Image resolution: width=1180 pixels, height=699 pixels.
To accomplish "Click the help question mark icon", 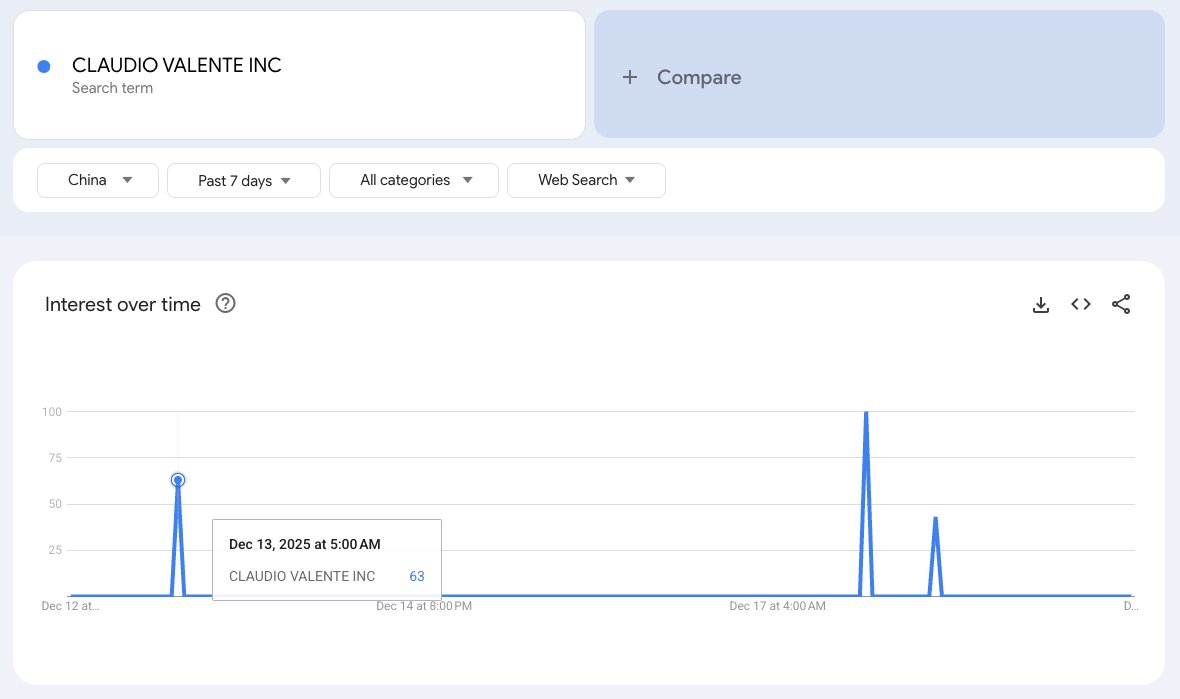I will 225,303.
